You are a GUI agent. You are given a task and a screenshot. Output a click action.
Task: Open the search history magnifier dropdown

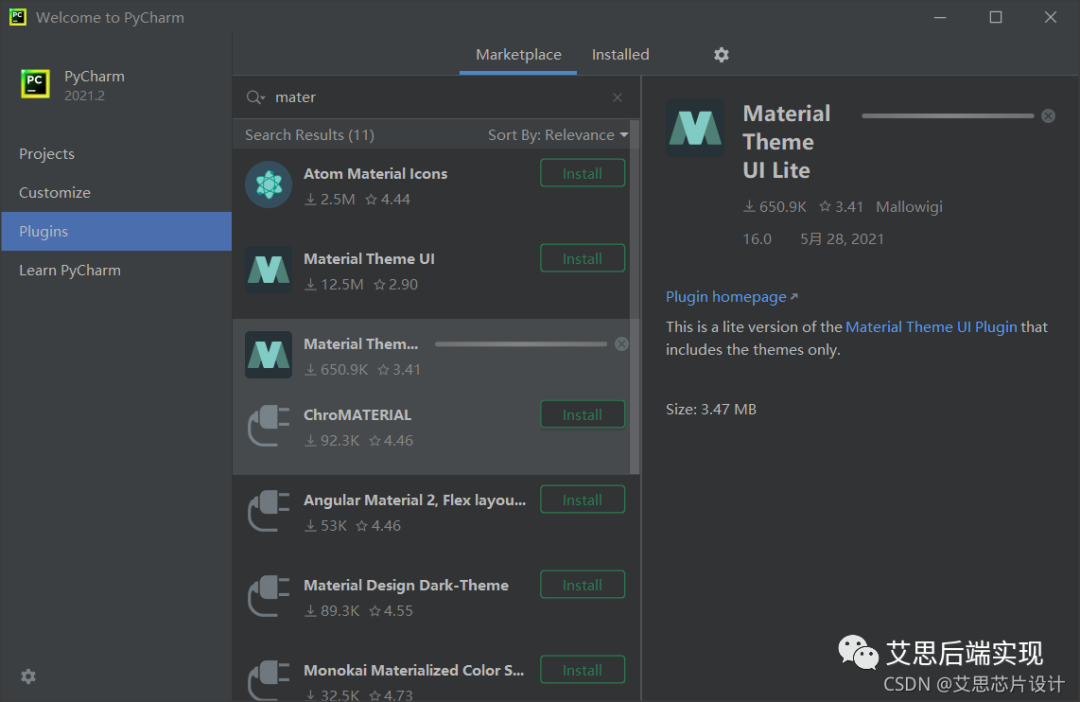256,97
